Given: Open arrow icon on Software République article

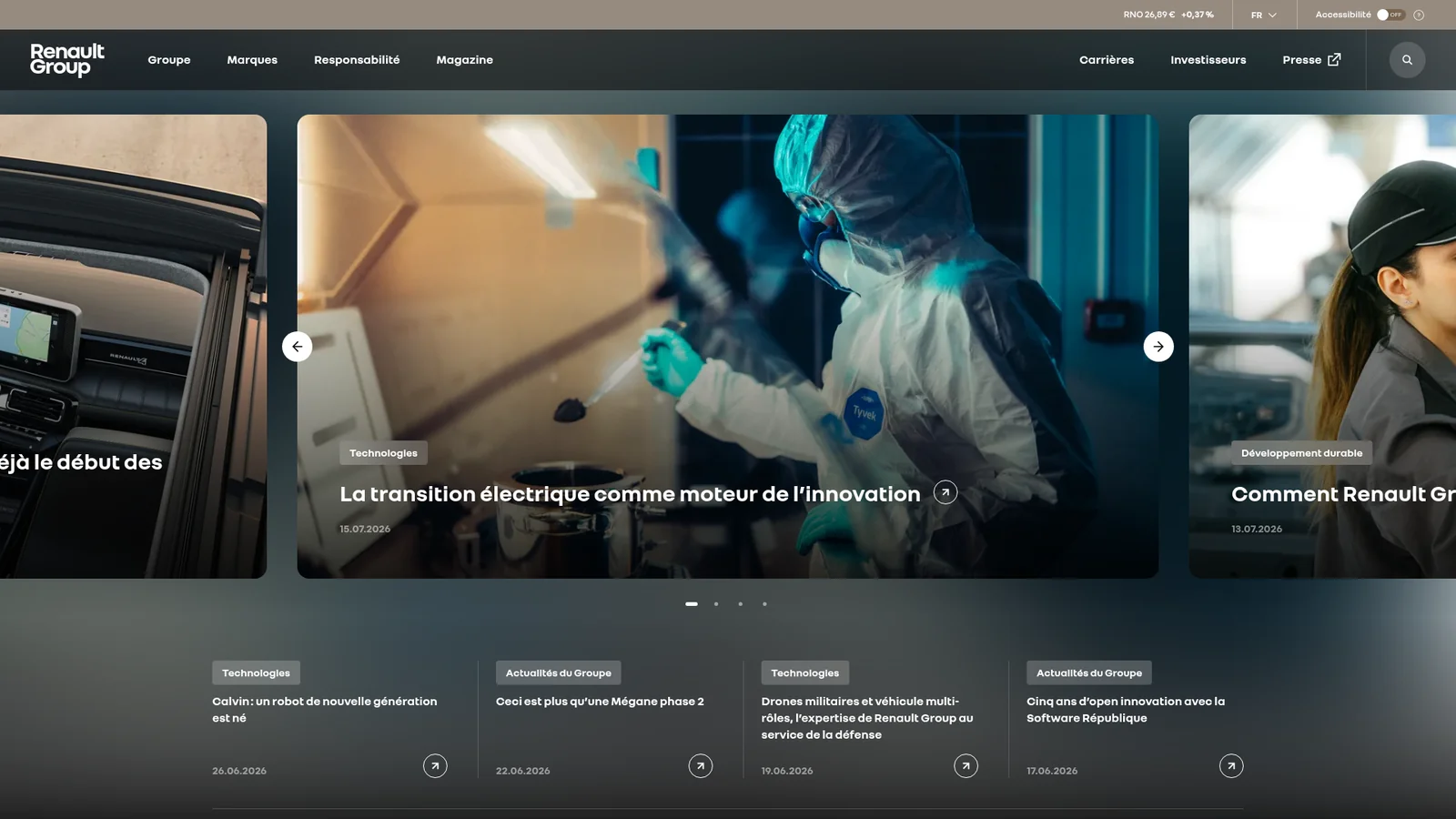Looking at the screenshot, I should pos(1231,766).
